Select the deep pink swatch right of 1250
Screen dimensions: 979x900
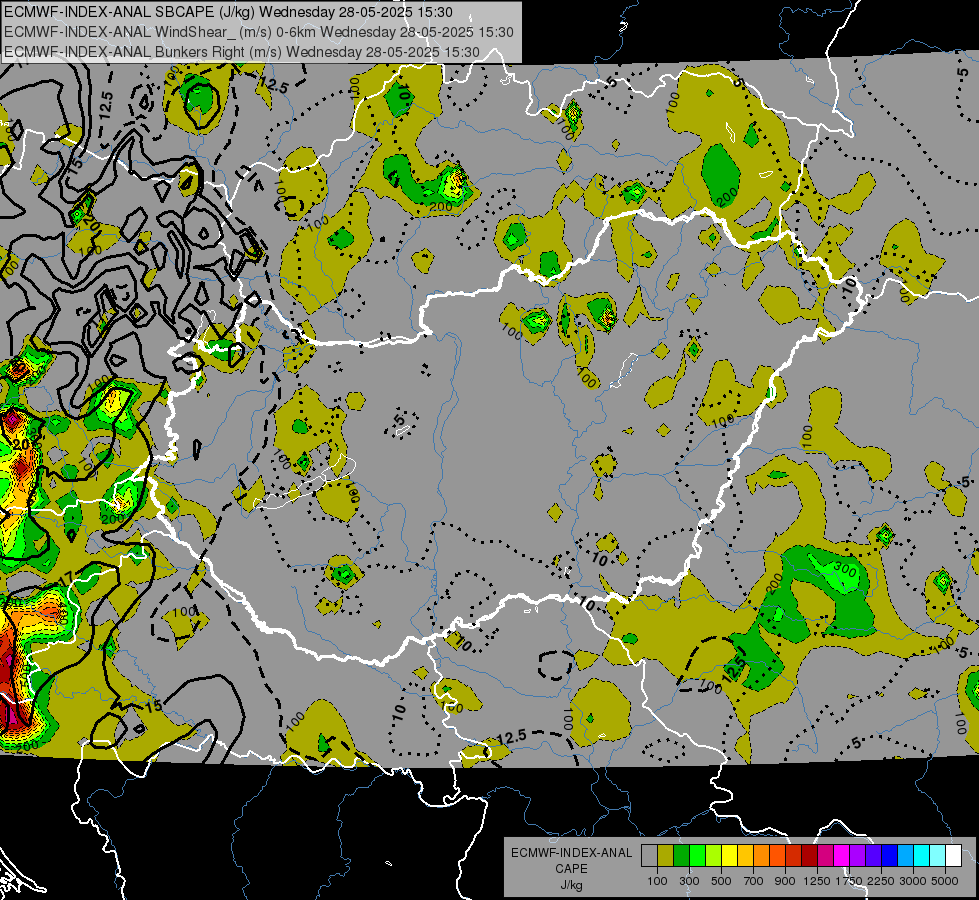[825, 855]
